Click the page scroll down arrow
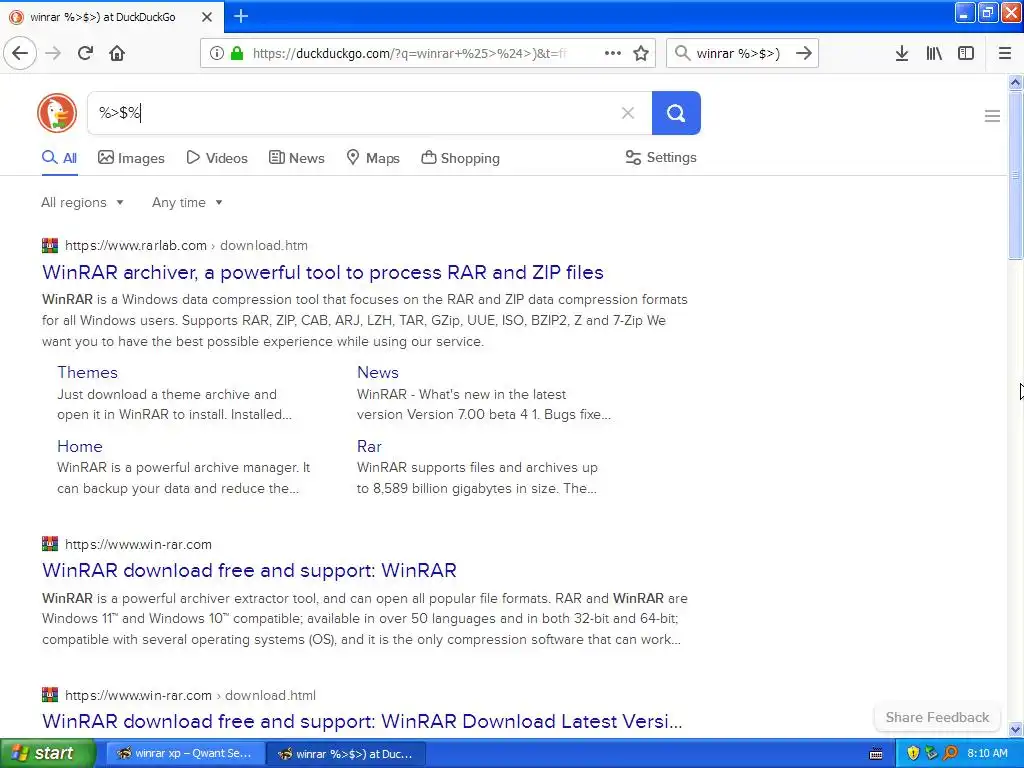1024x768 pixels. (x=1015, y=729)
